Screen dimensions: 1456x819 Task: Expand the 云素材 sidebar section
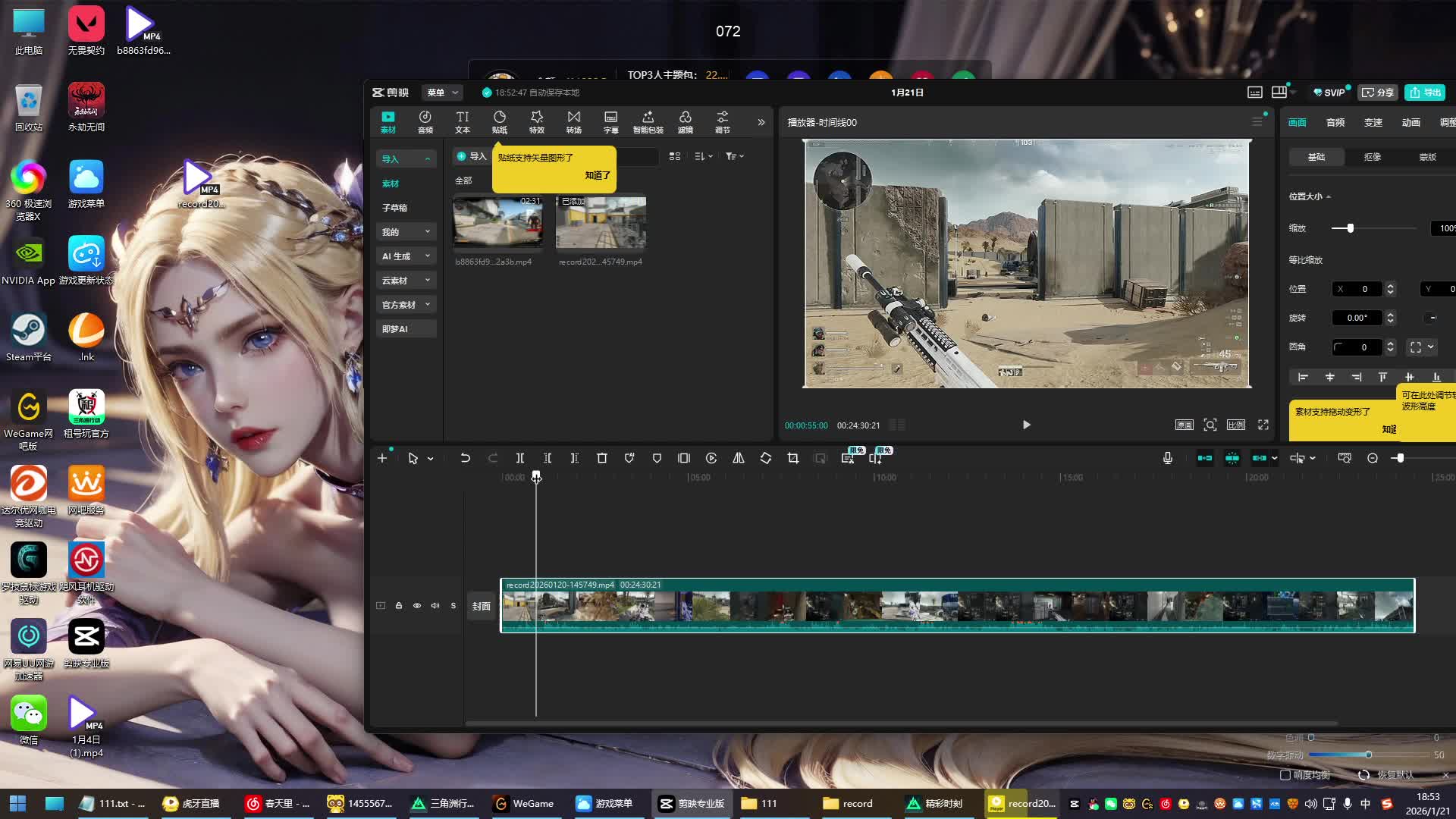click(x=406, y=281)
